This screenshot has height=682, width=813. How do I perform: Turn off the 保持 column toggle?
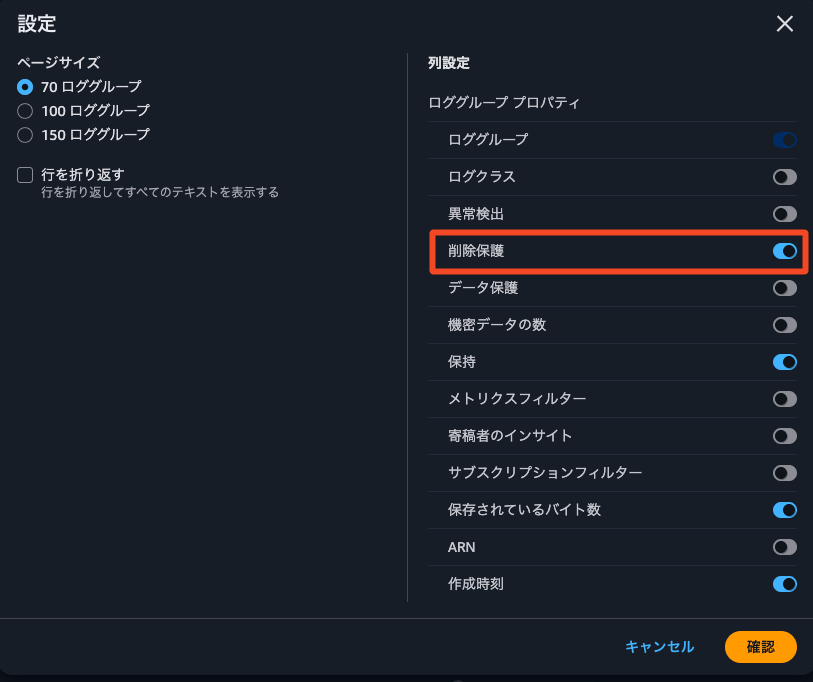coord(784,362)
